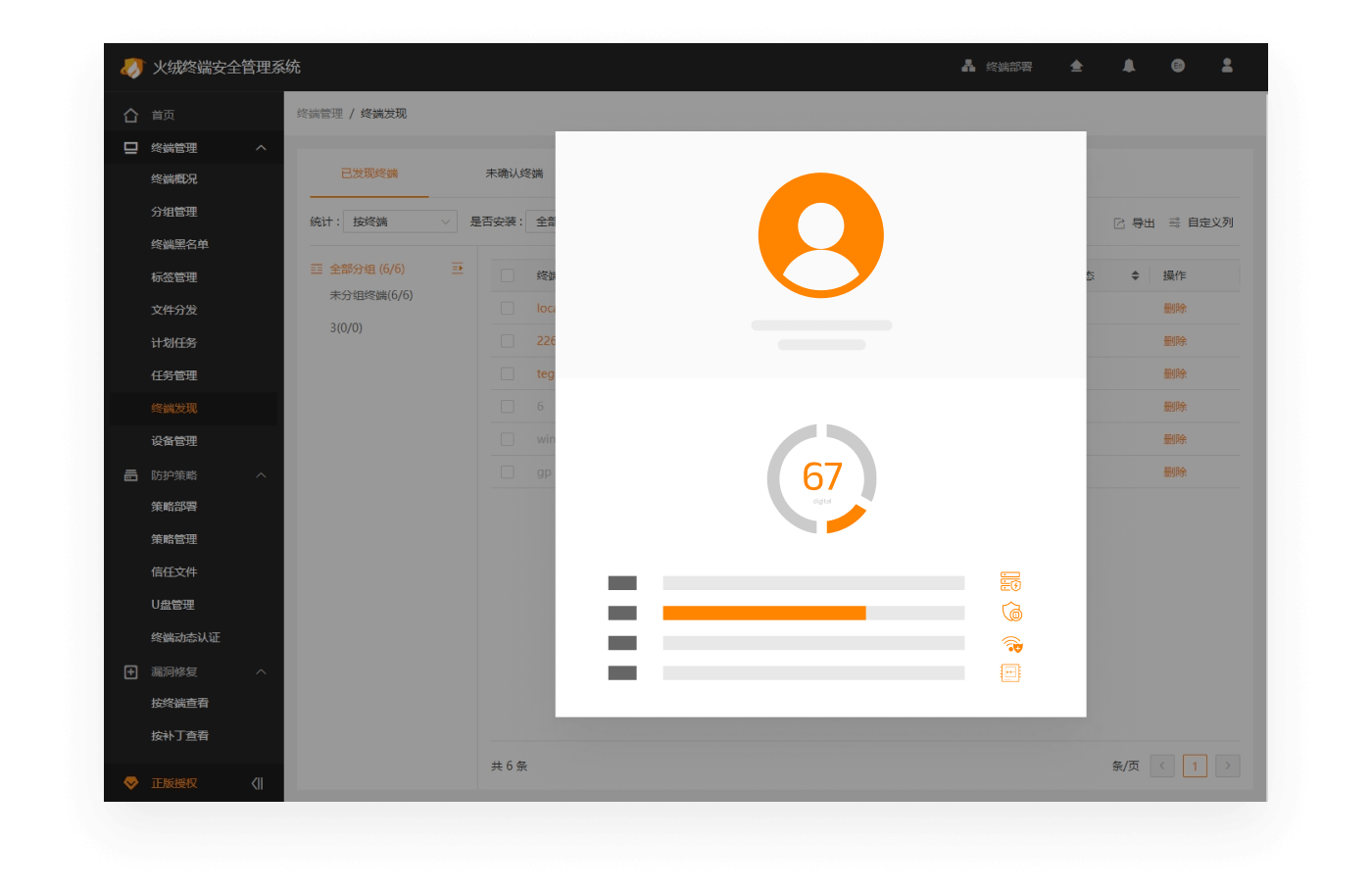Screen dimensions: 1372x890
Task: Collapse sidebar using the bottom collapse icon
Action: coord(257,783)
